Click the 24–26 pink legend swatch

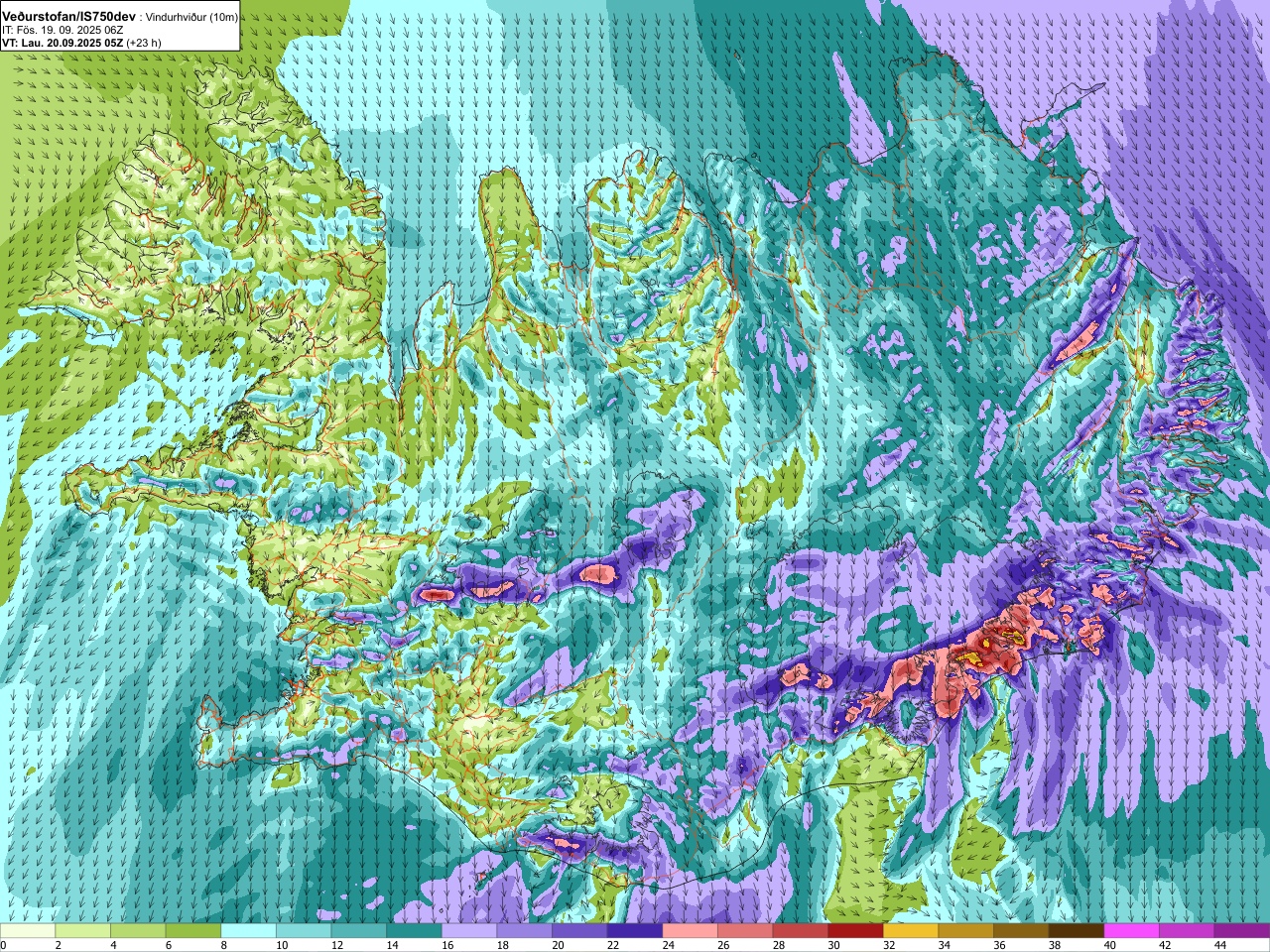pyautogui.click(x=690, y=931)
